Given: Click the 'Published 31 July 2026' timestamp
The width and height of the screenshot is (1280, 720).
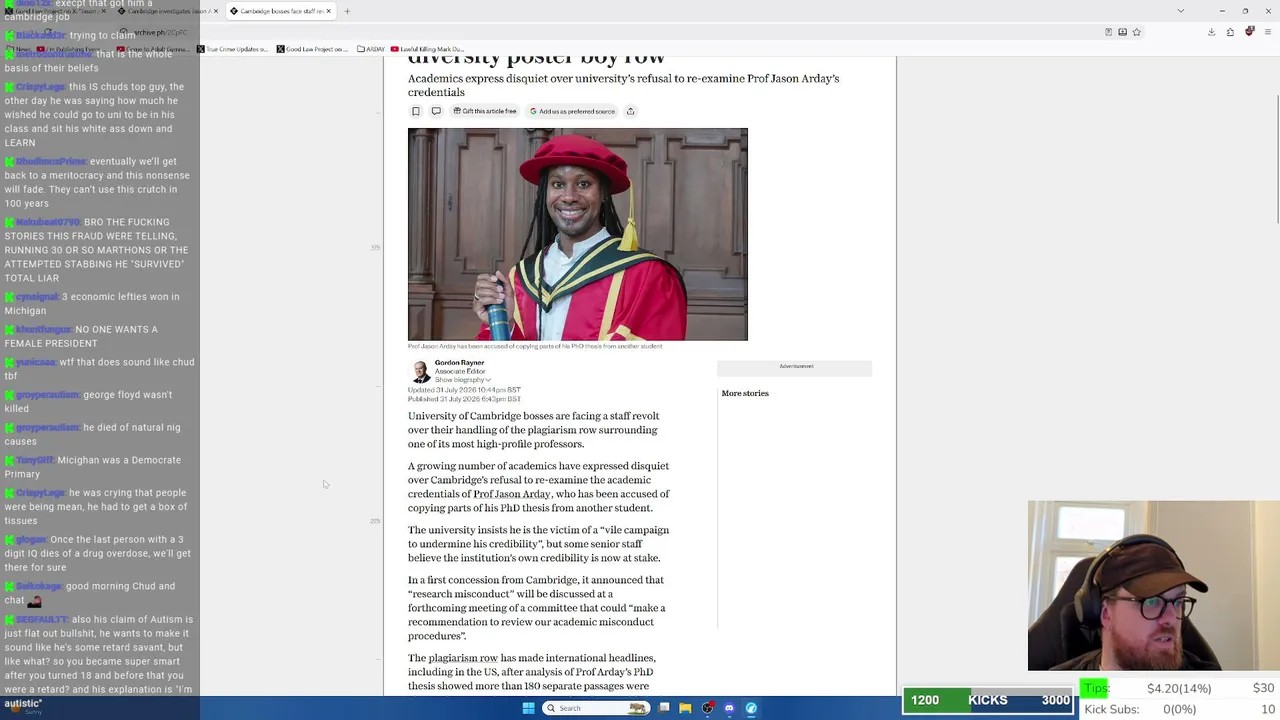Looking at the screenshot, I should [464, 399].
